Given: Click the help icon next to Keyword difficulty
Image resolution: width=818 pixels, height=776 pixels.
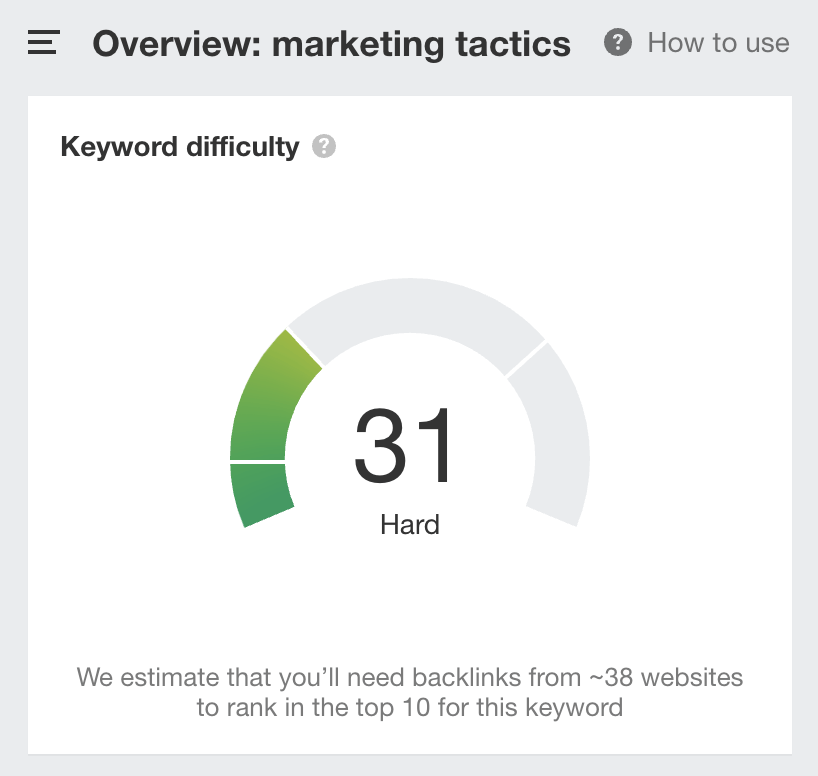Looking at the screenshot, I should [x=324, y=147].
